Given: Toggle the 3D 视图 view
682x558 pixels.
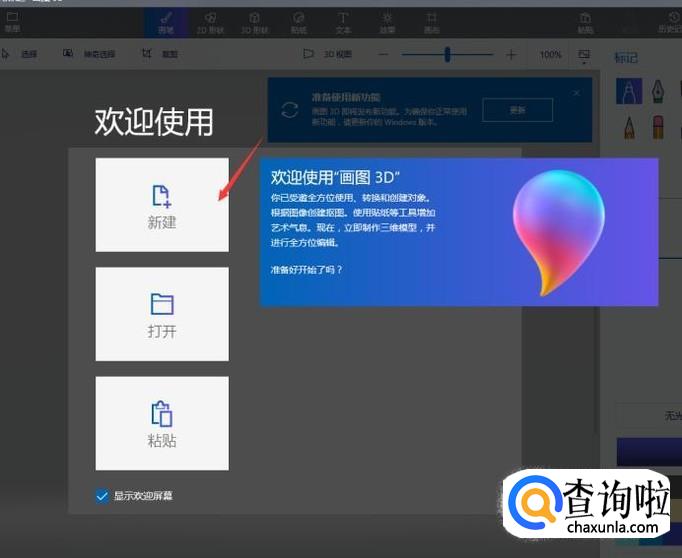Looking at the screenshot, I should (x=327, y=54).
